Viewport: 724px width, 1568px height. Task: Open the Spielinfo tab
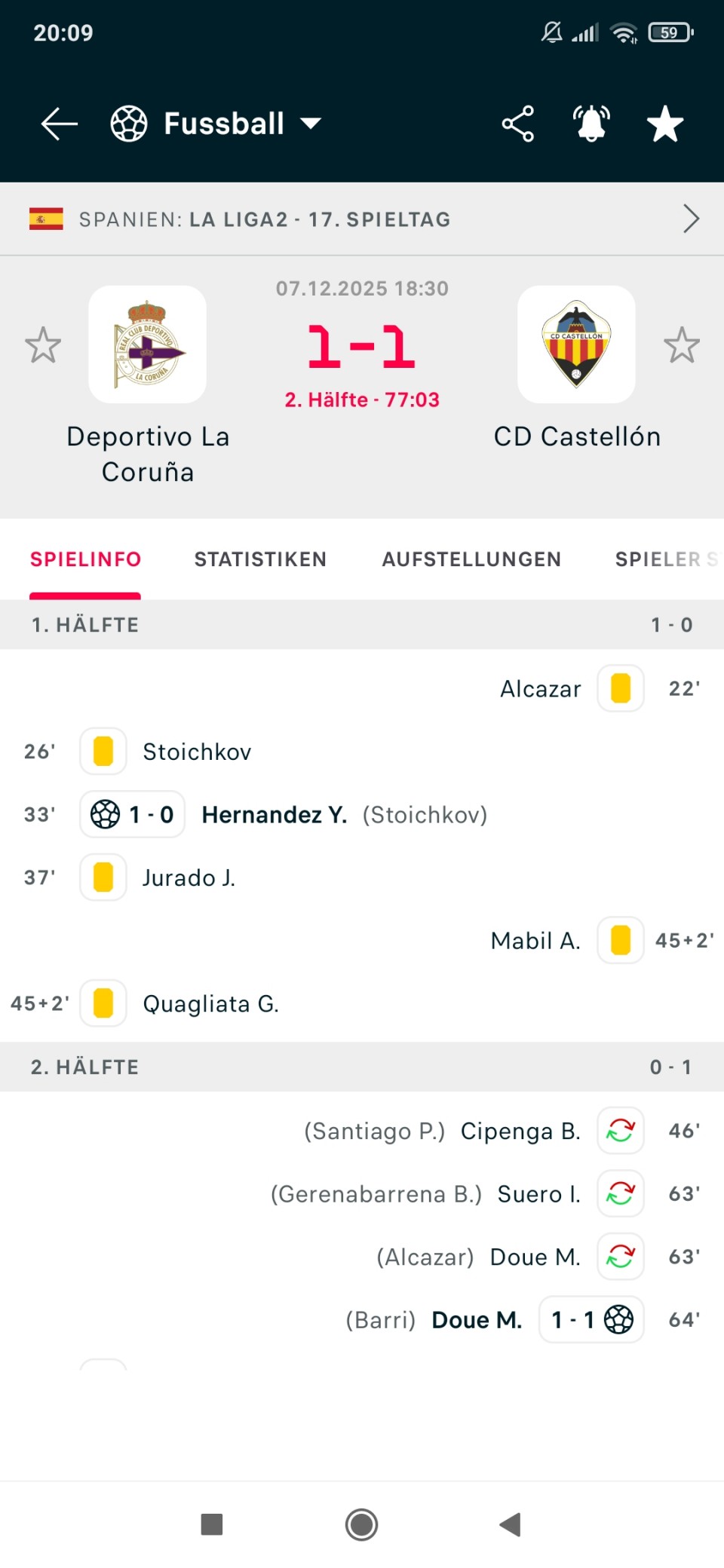(x=85, y=559)
